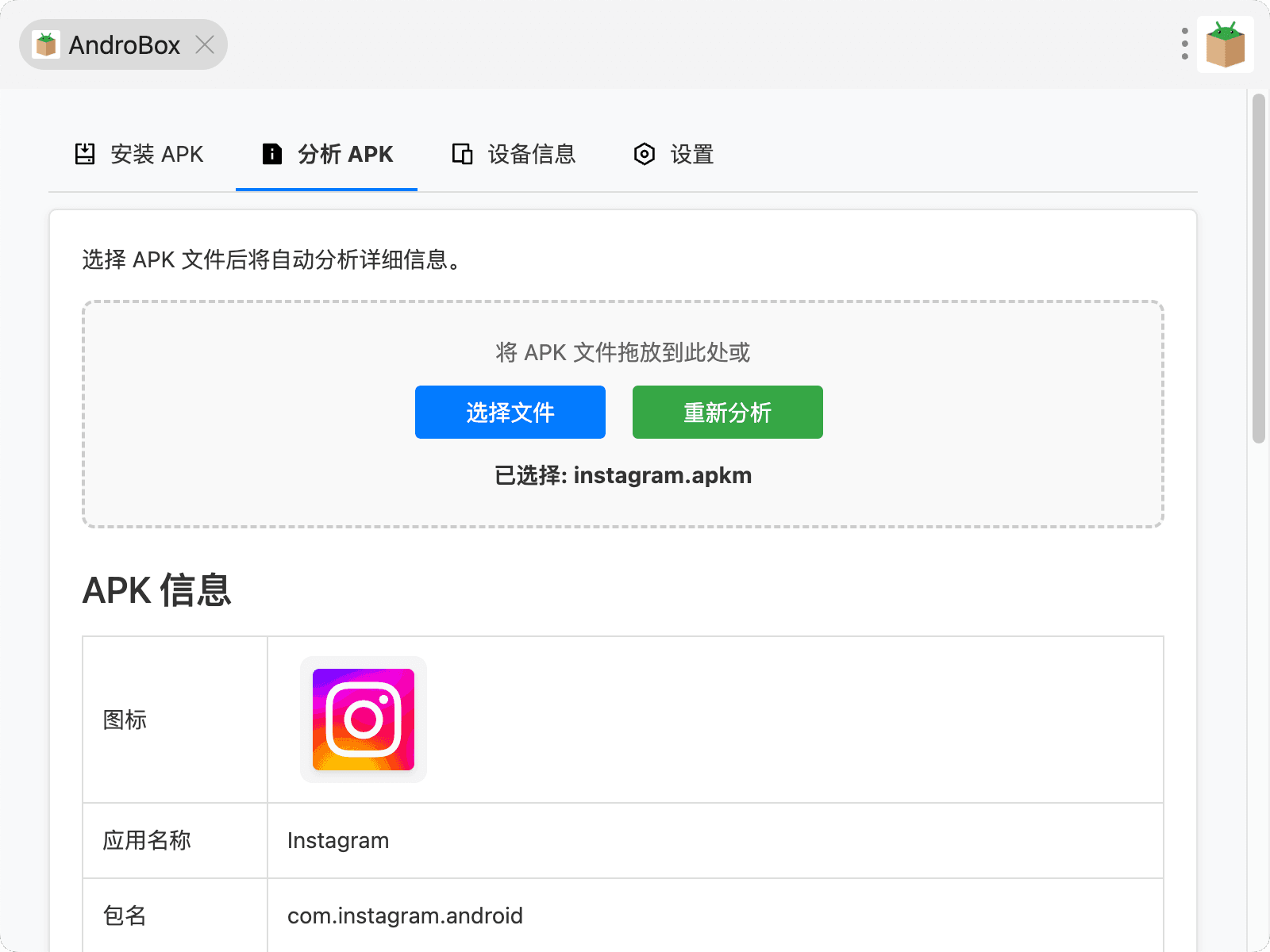Click the device icon beside 设备信息

(462, 154)
